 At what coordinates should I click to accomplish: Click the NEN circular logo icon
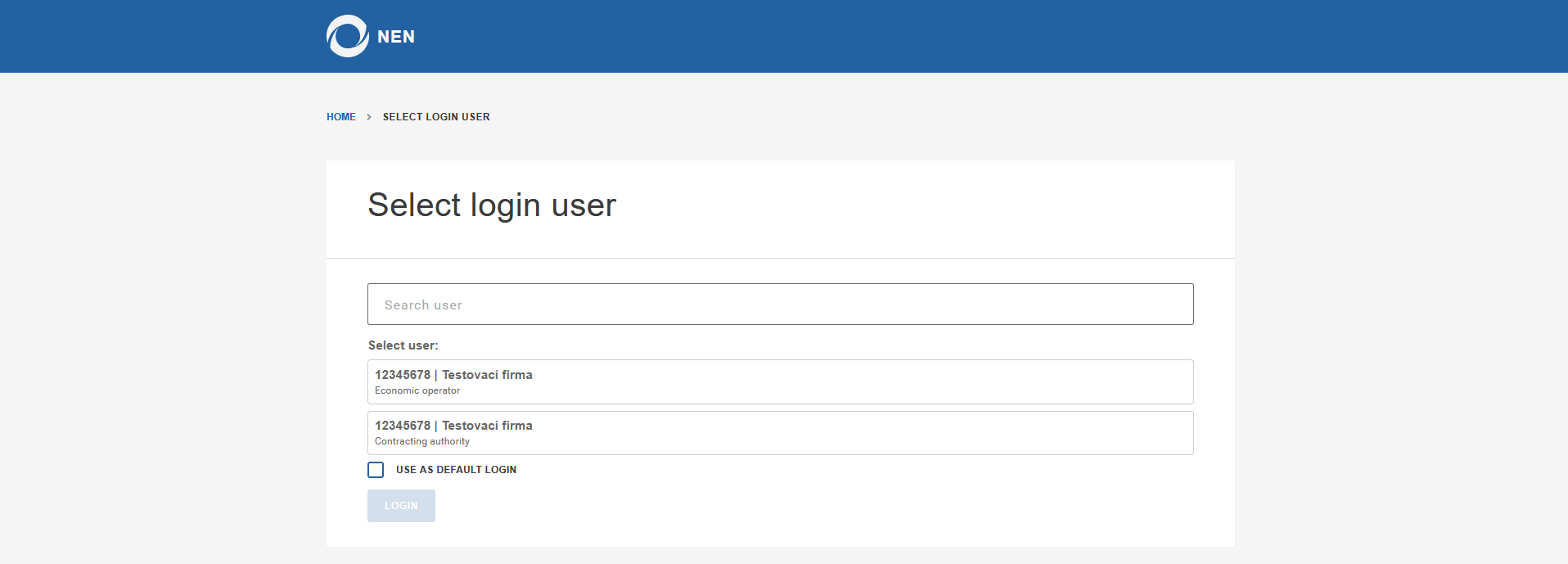(347, 36)
